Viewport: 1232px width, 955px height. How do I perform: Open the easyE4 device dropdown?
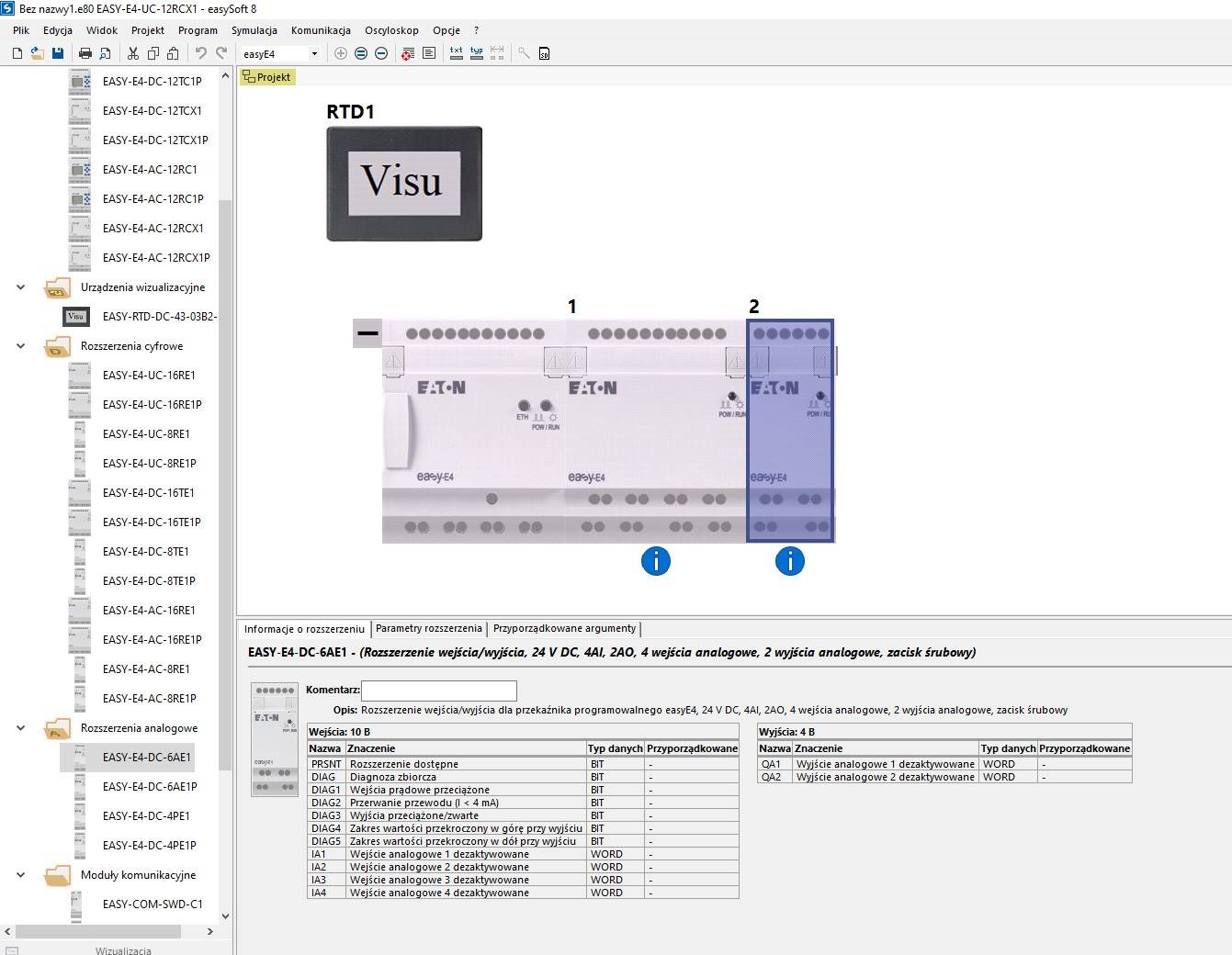314,54
